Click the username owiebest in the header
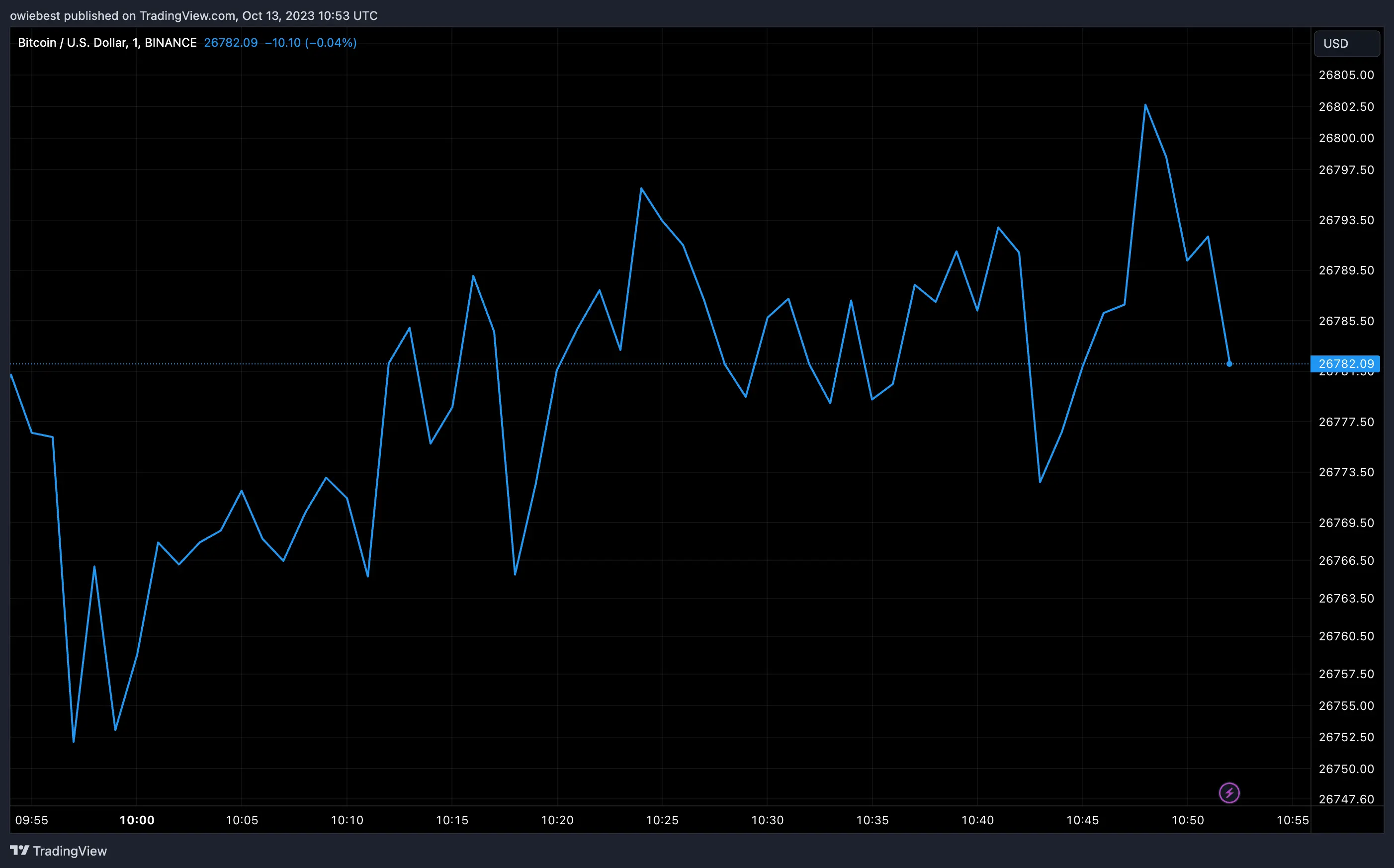The height and width of the screenshot is (868, 1394). [x=34, y=15]
